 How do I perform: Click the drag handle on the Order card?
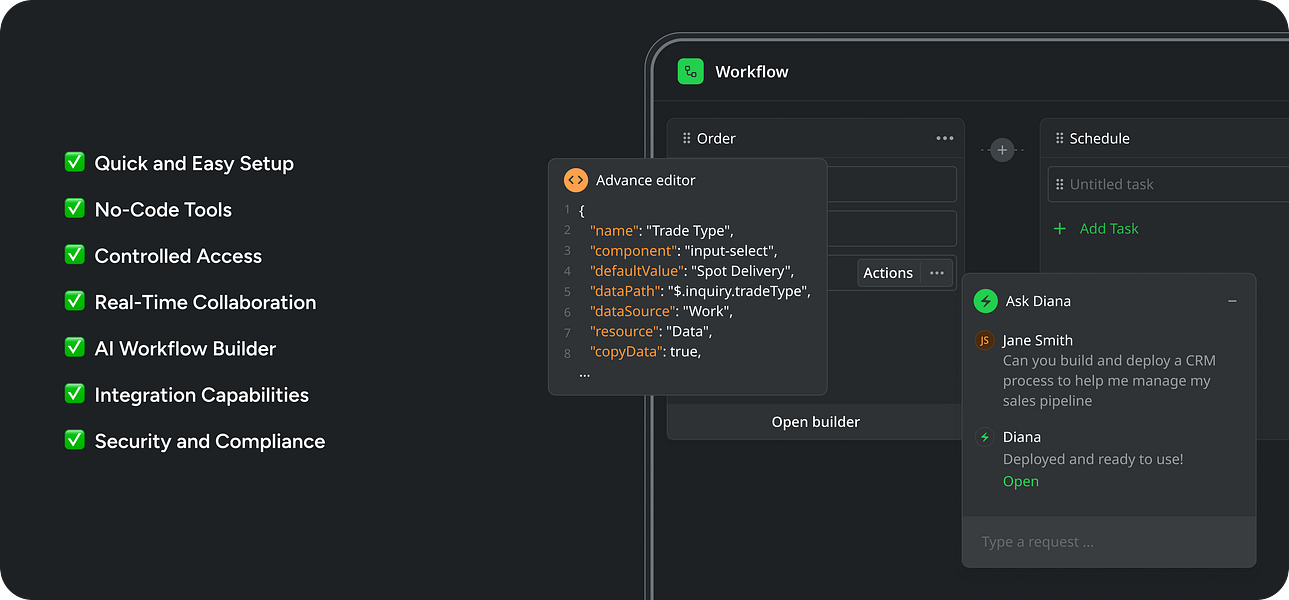click(x=687, y=138)
